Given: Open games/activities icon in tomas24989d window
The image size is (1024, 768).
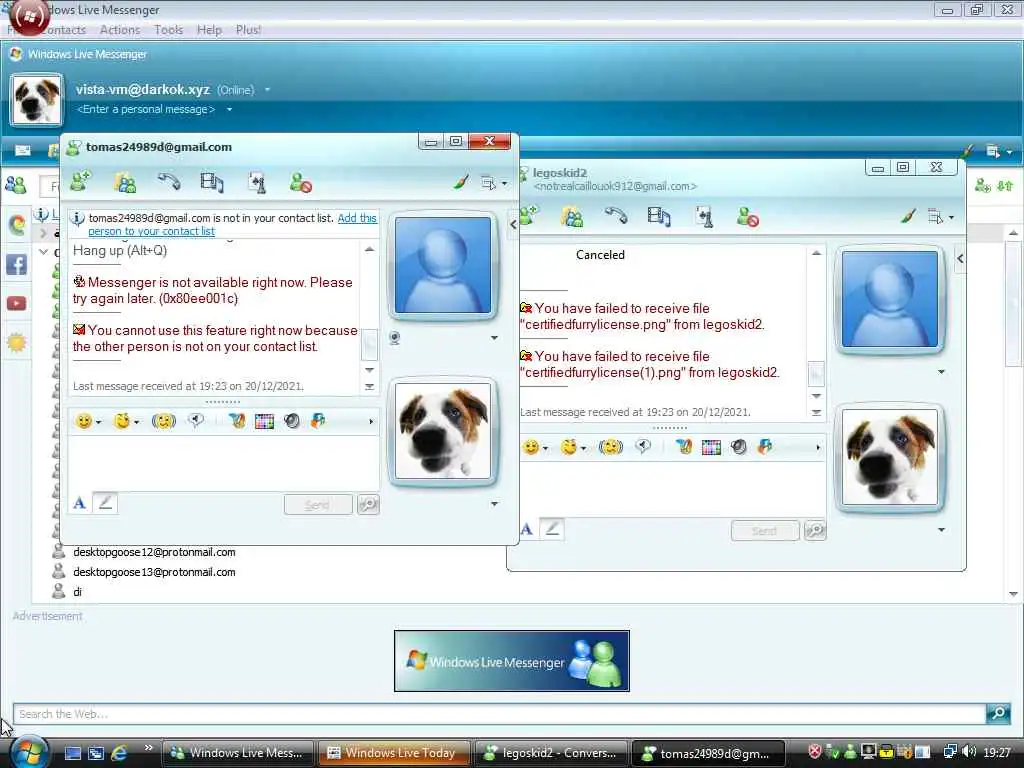Looking at the screenshot, I should 257,182.
